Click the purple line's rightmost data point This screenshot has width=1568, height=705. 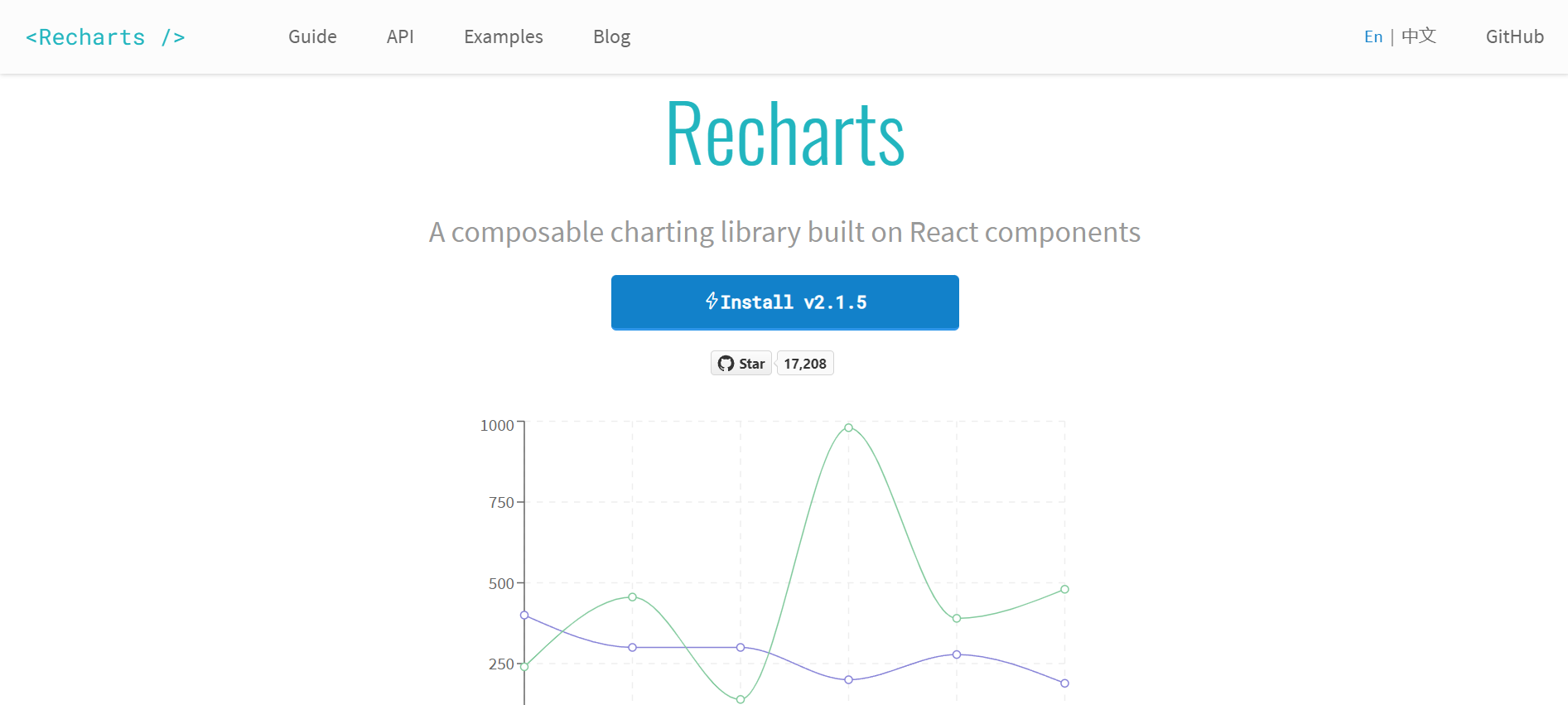point(1064,683)
